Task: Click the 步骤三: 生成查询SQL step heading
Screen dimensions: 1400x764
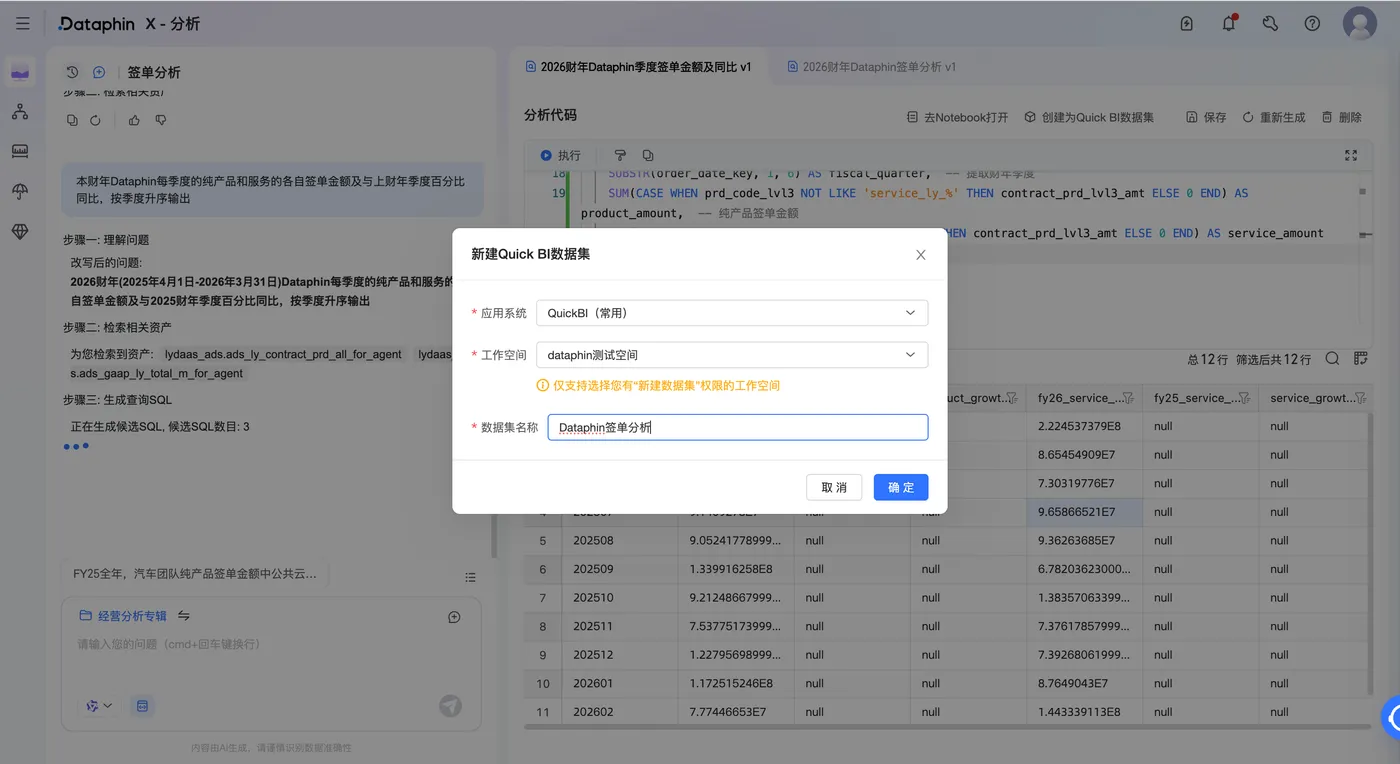Action: [x=118, y=399]
